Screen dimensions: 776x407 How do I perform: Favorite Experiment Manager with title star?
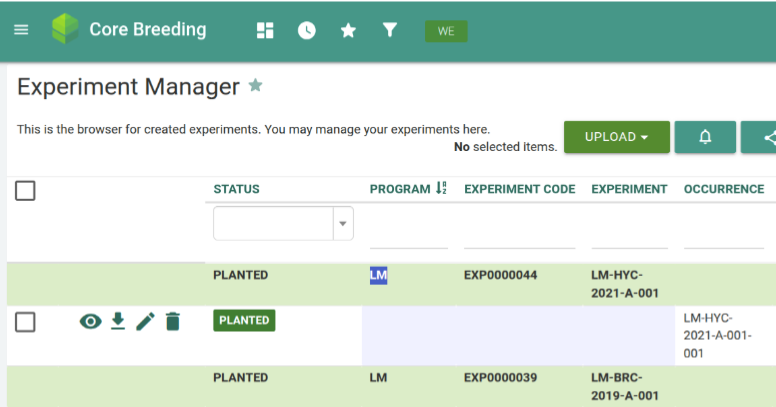coord(256,86)
